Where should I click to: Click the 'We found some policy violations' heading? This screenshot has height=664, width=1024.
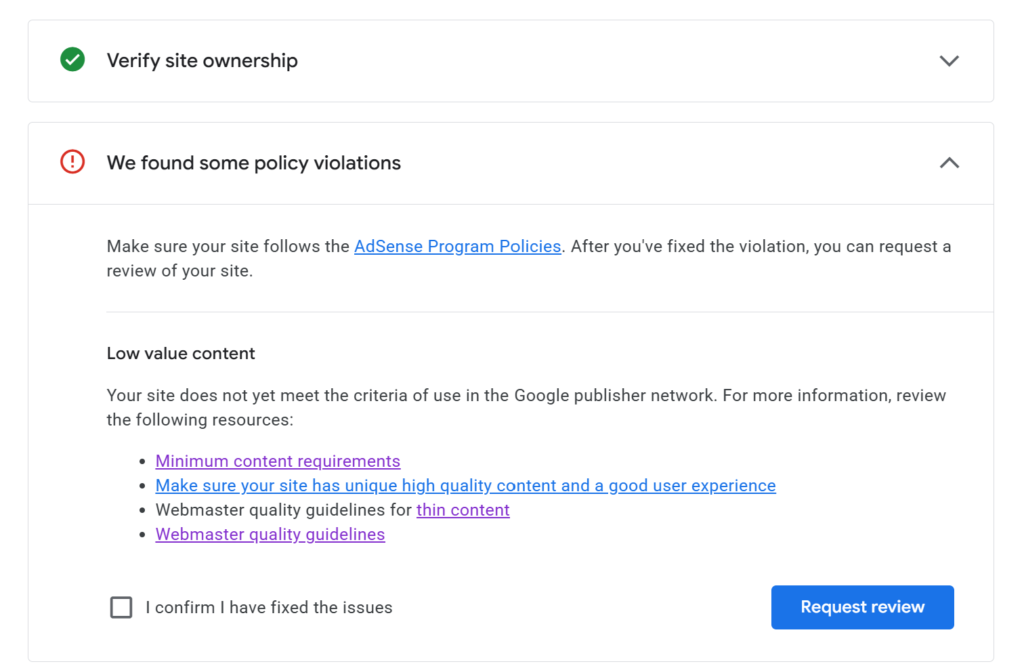tap(254, 163)
